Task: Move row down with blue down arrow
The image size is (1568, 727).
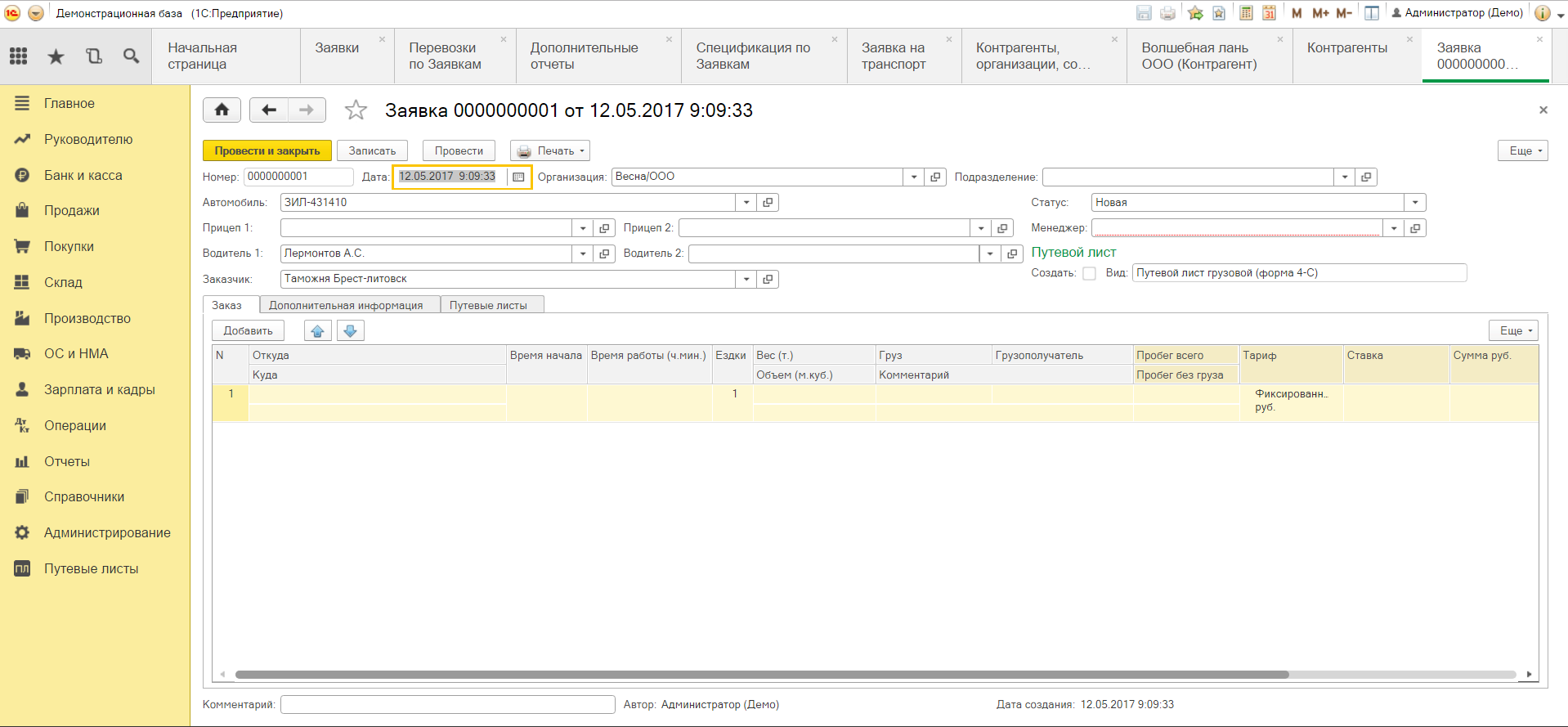Action: coord(351,330)
